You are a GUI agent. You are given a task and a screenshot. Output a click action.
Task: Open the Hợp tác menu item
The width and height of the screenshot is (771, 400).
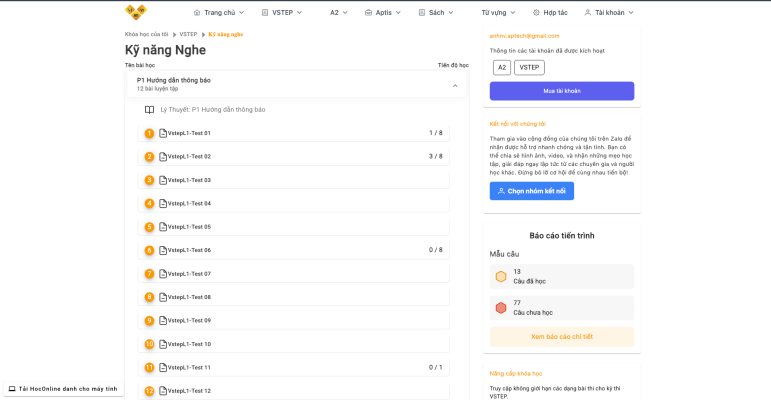pos(550,12)
